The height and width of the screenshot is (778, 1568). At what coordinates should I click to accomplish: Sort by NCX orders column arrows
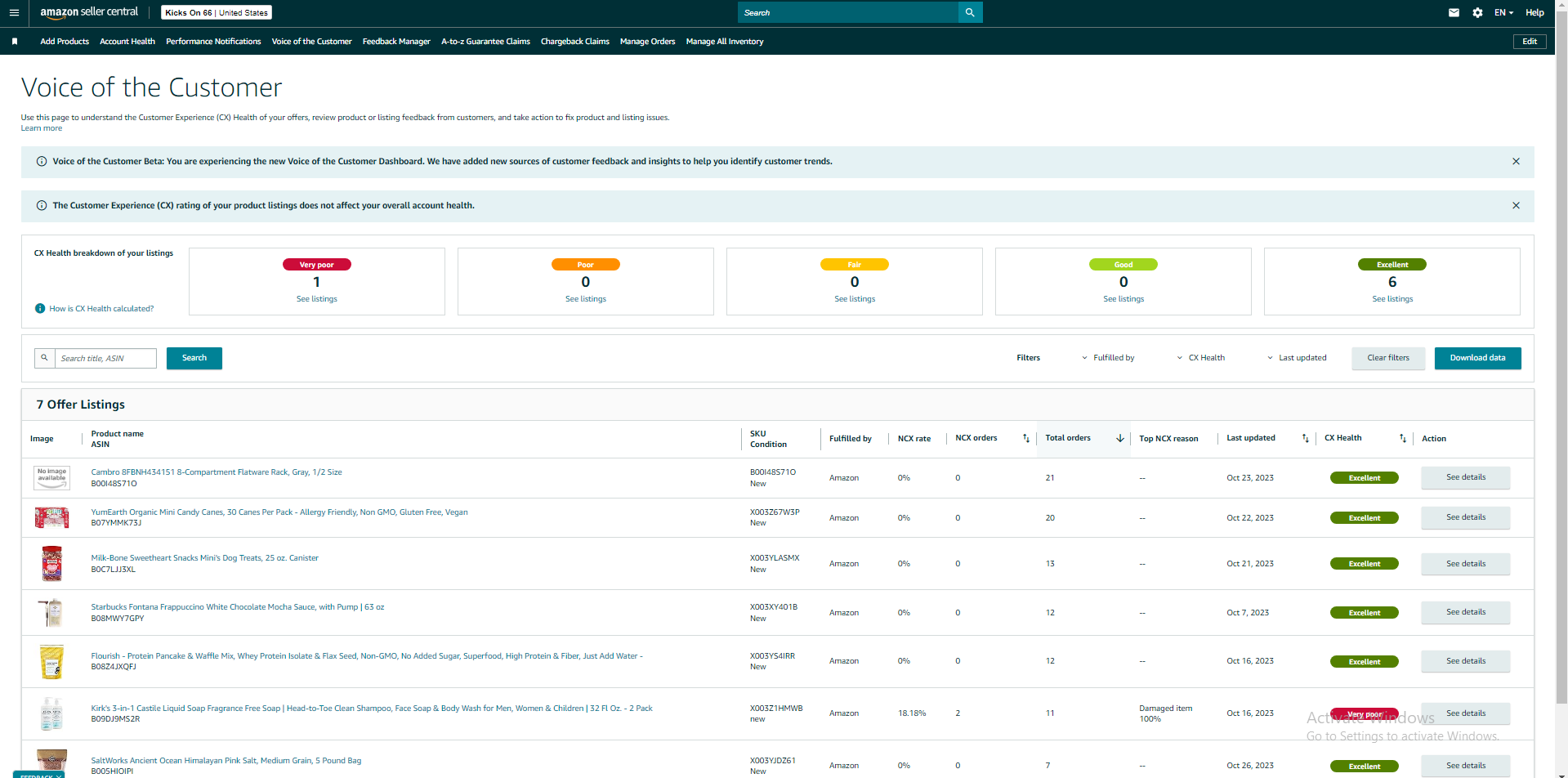point(1026,439)
